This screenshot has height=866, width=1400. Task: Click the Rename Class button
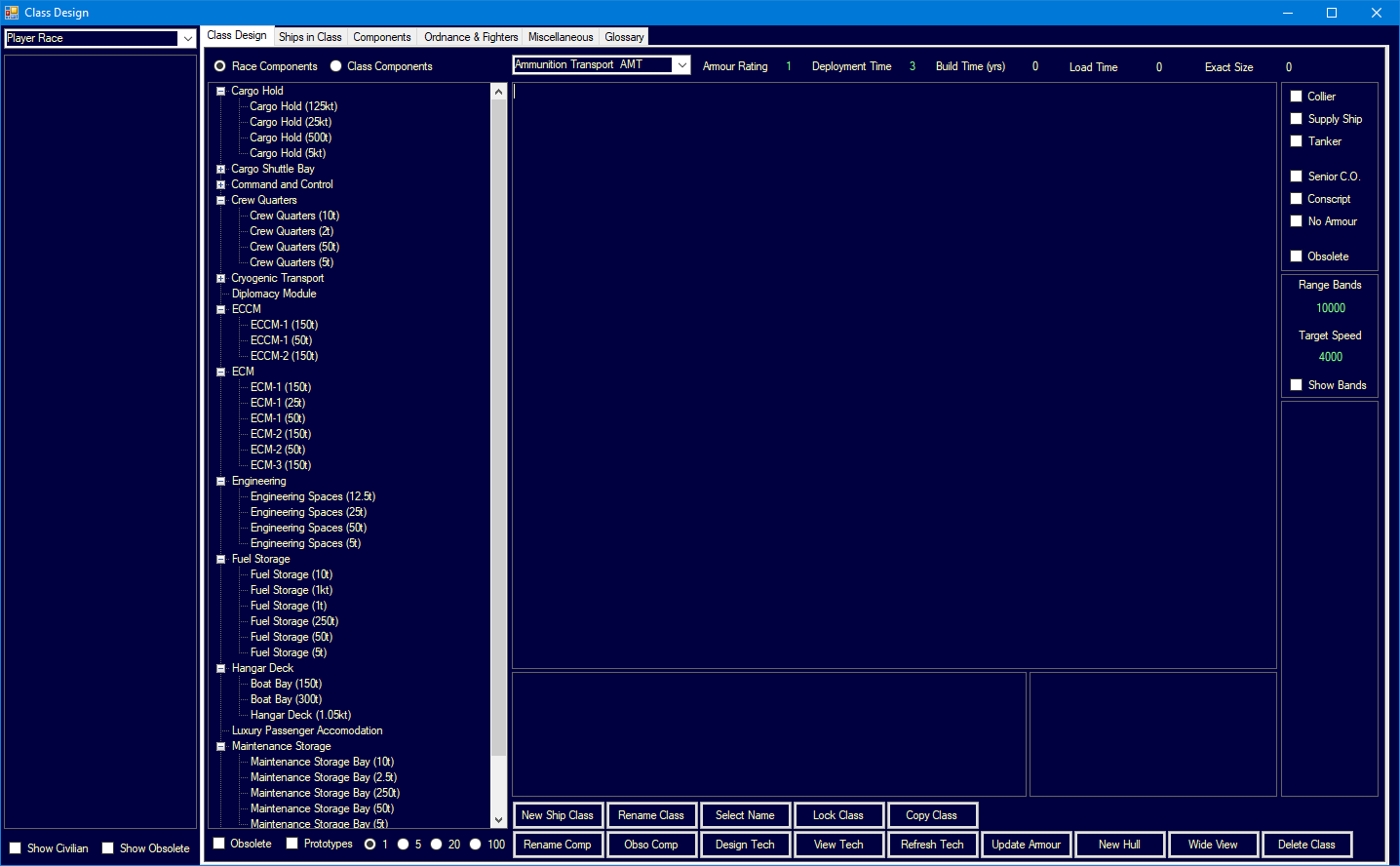(x=651, y=815)
